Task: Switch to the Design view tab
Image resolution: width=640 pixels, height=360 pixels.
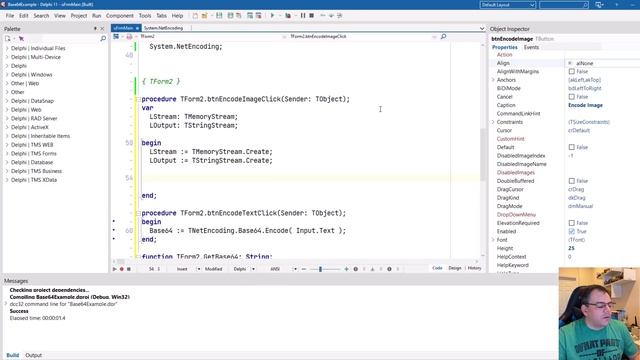Action: point(455,268)
